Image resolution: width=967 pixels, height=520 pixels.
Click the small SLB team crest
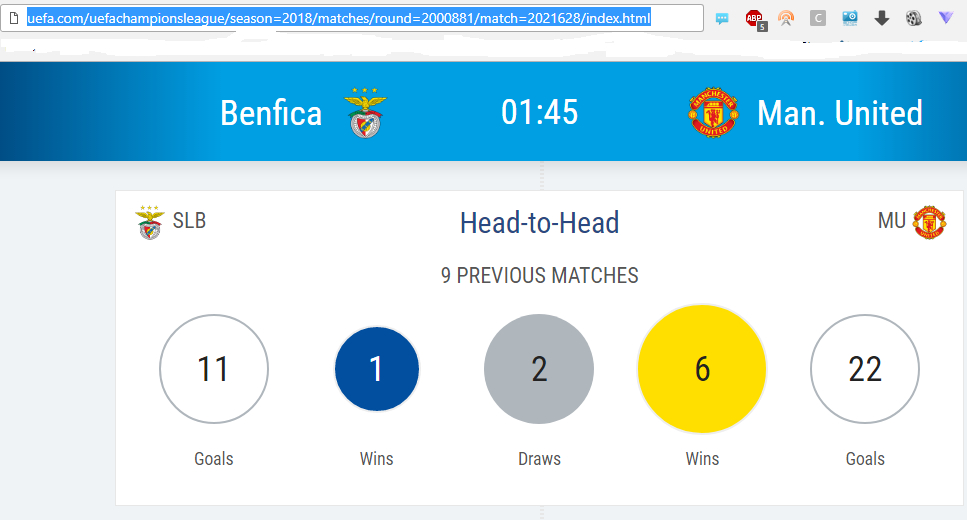pyautogui.click(x=150, y=222)
